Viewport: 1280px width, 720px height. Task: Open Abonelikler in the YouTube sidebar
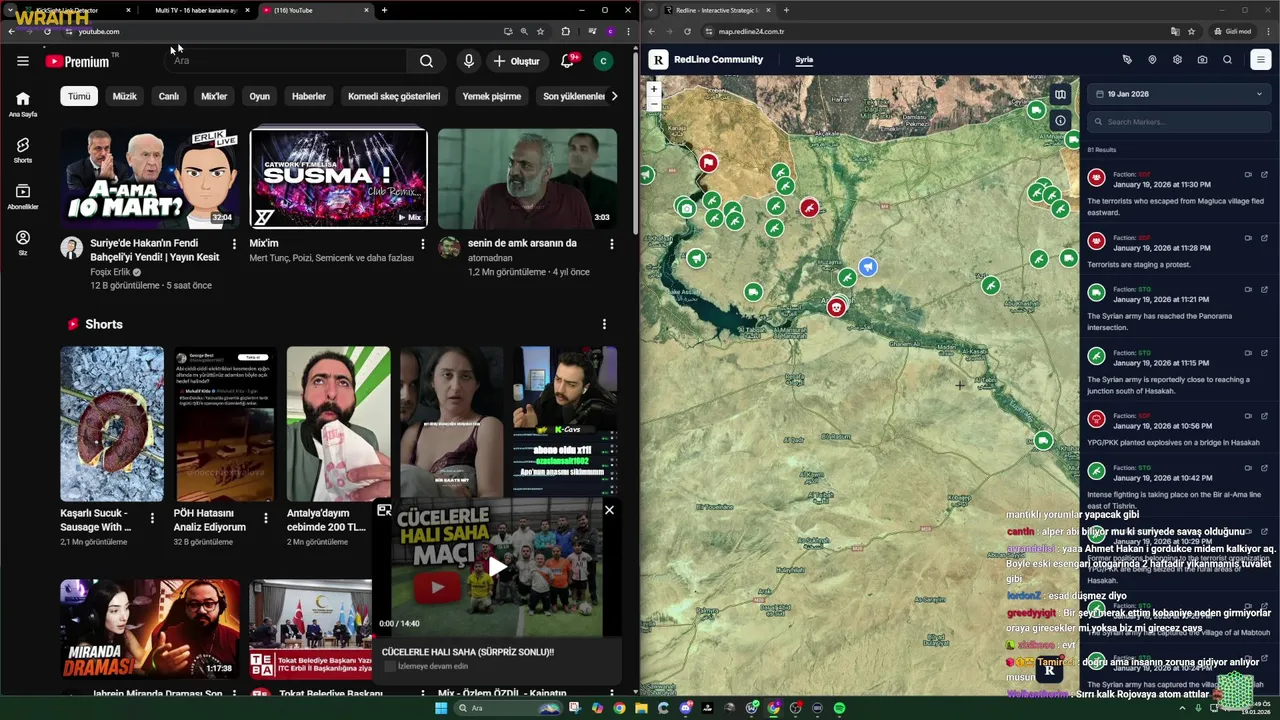point(23,196)
